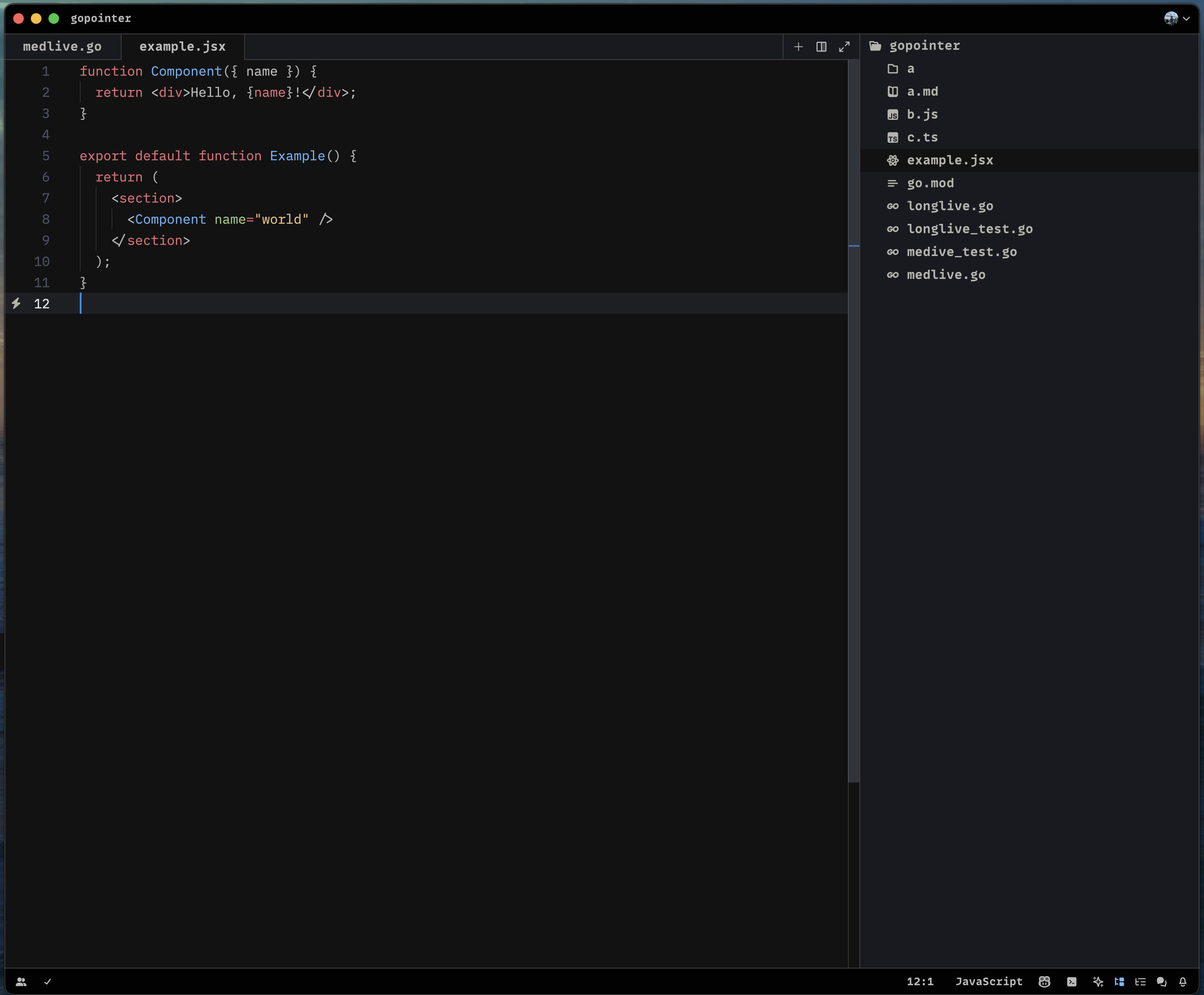
Task: Open the Copilot status bar icon
Action: [x=1044, y=982]
